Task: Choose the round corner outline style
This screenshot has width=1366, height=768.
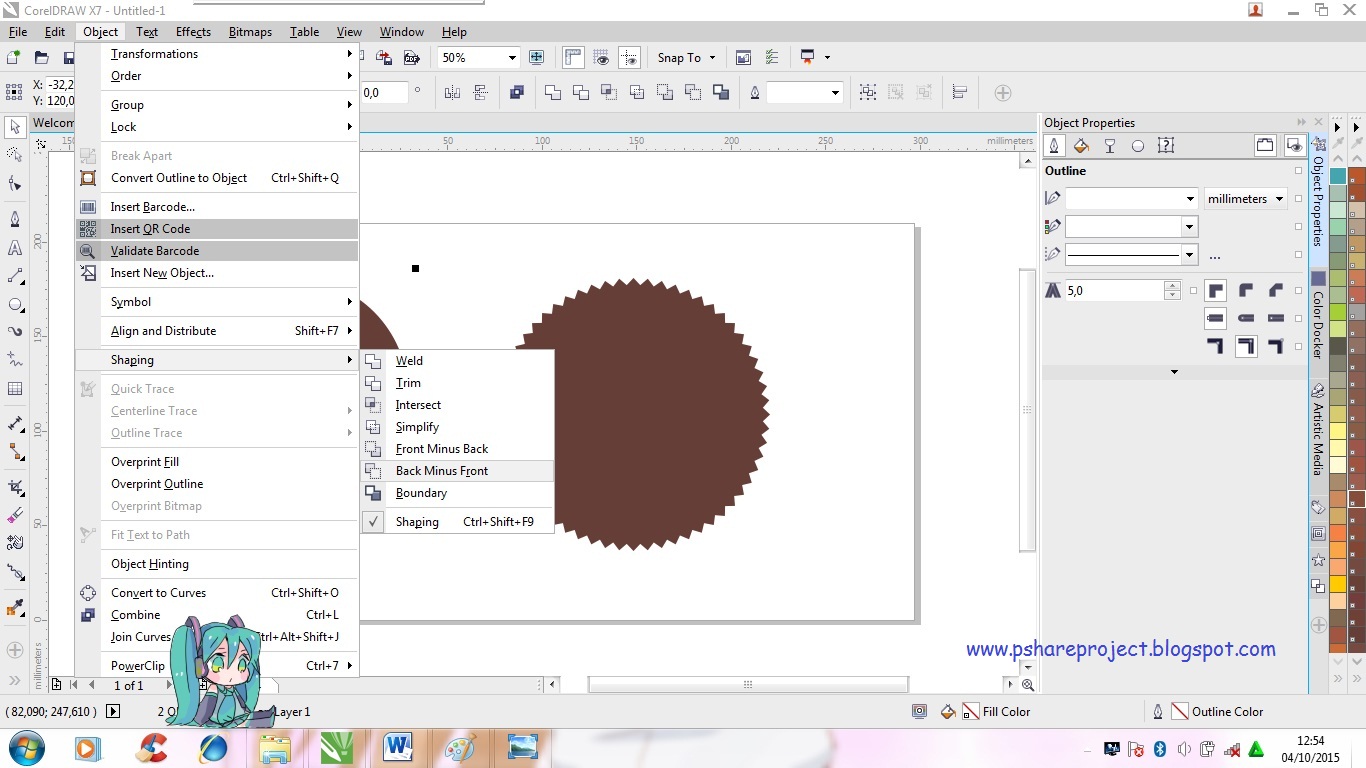Action: (1246, 291)
